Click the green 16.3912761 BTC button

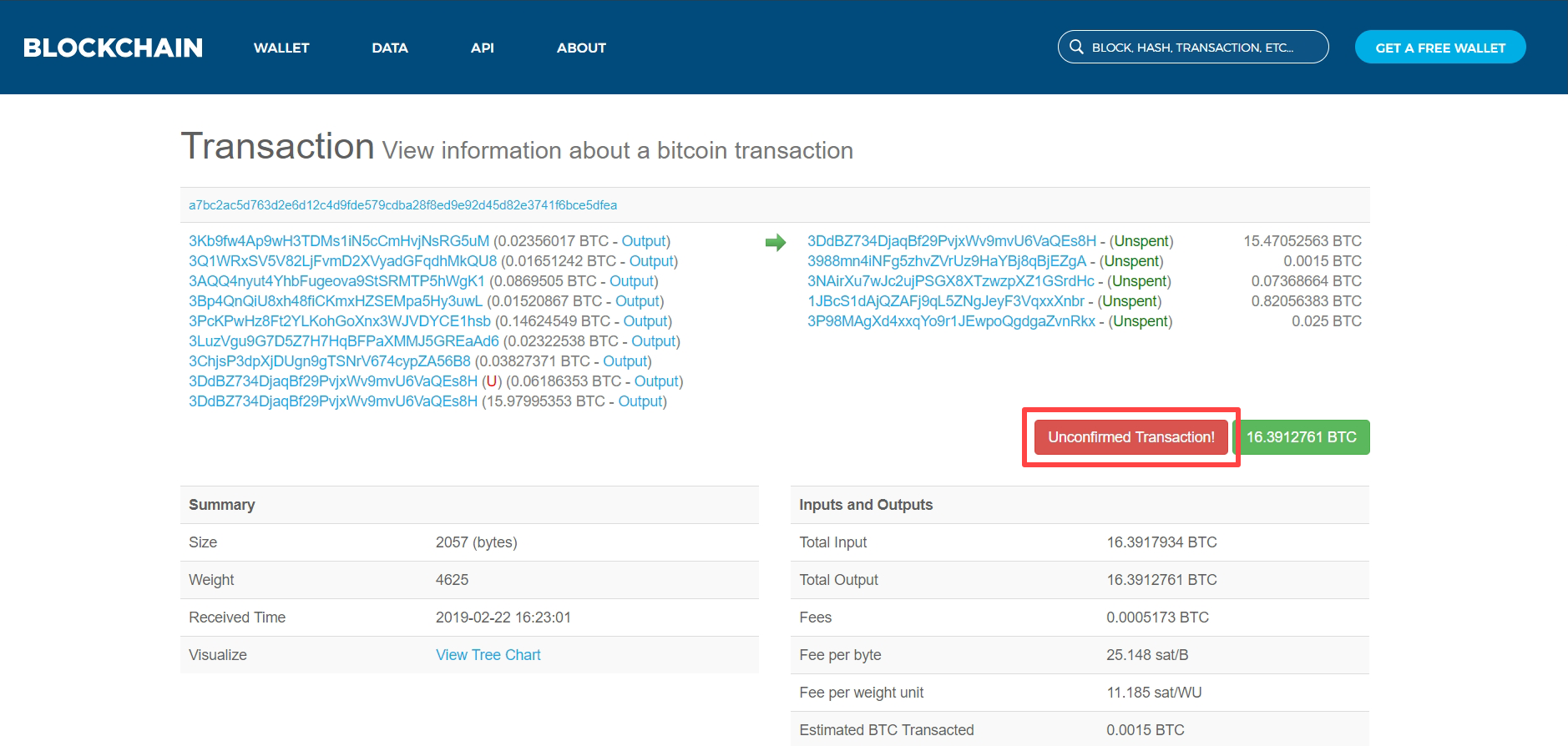tap(1301, 437)
